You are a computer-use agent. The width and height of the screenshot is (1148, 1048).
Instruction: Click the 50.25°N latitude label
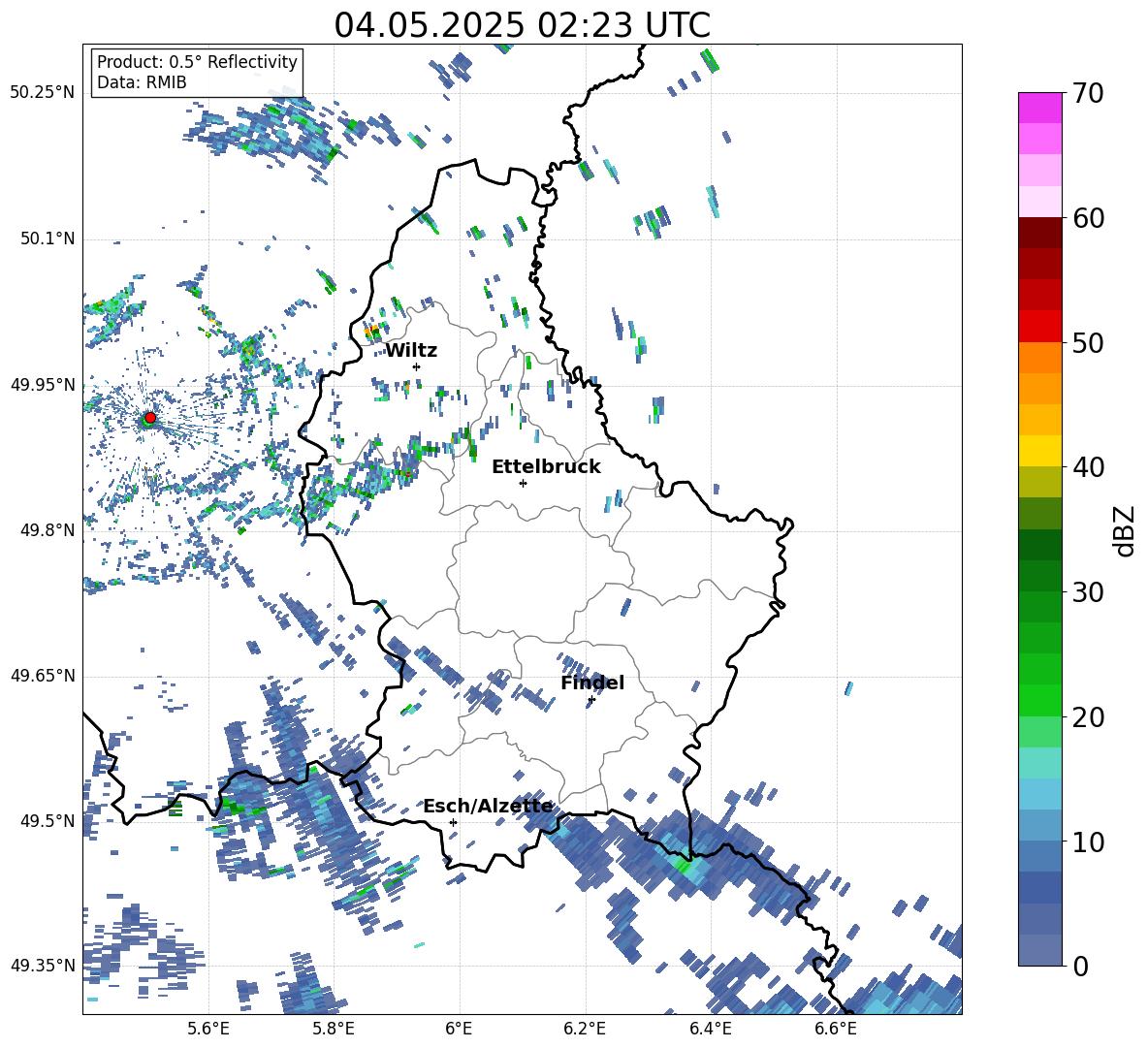43,93
